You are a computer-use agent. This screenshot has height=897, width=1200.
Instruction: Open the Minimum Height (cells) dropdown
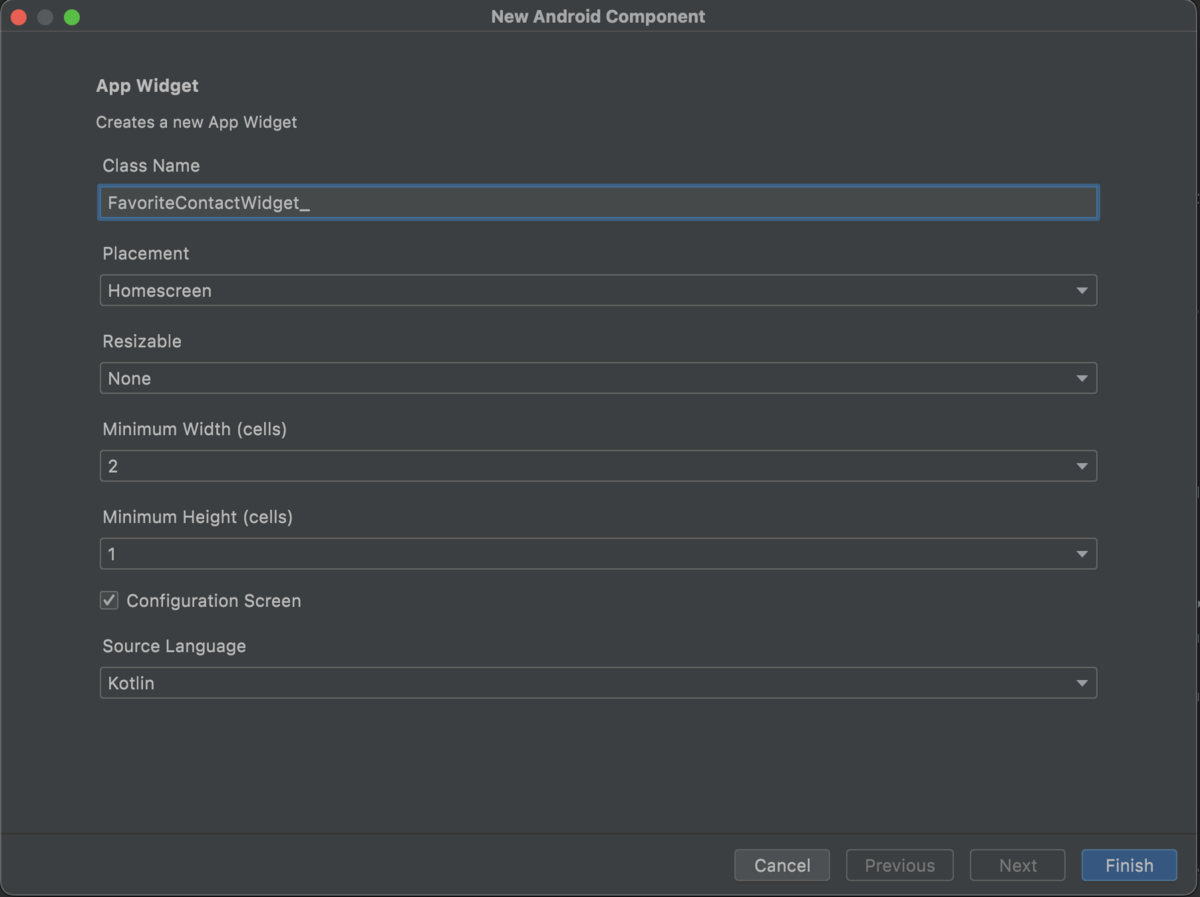pos(598,554)
